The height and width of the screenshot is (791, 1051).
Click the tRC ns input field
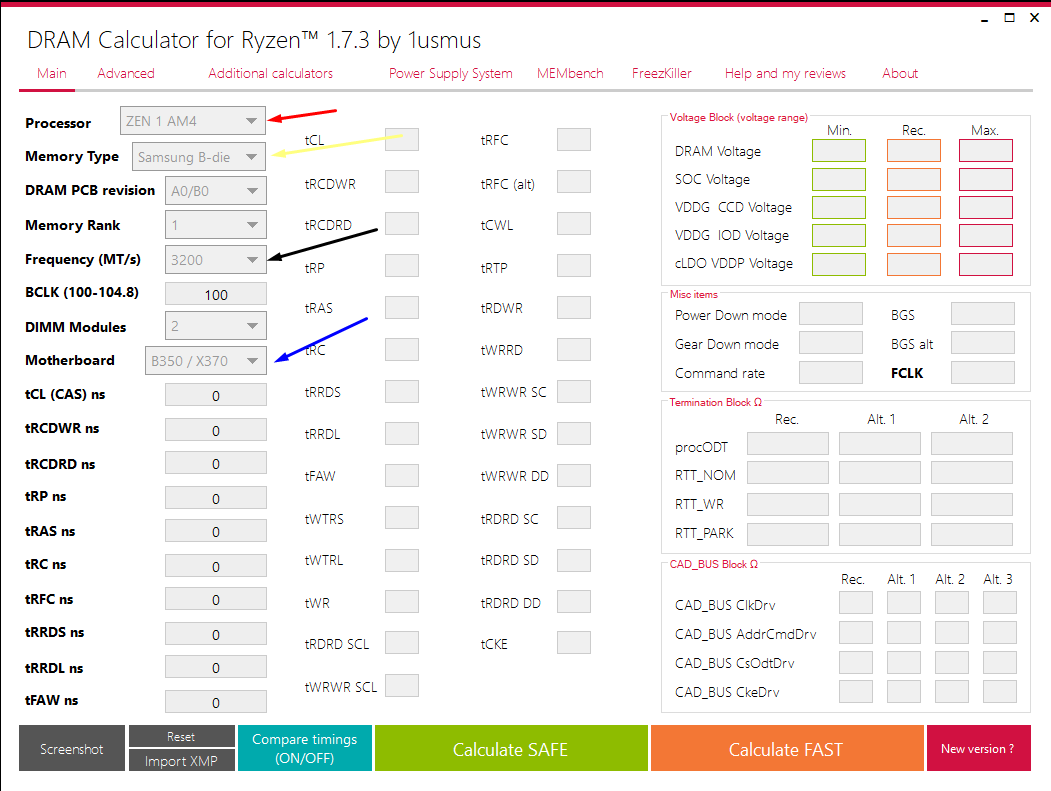[x=216, y=566]
